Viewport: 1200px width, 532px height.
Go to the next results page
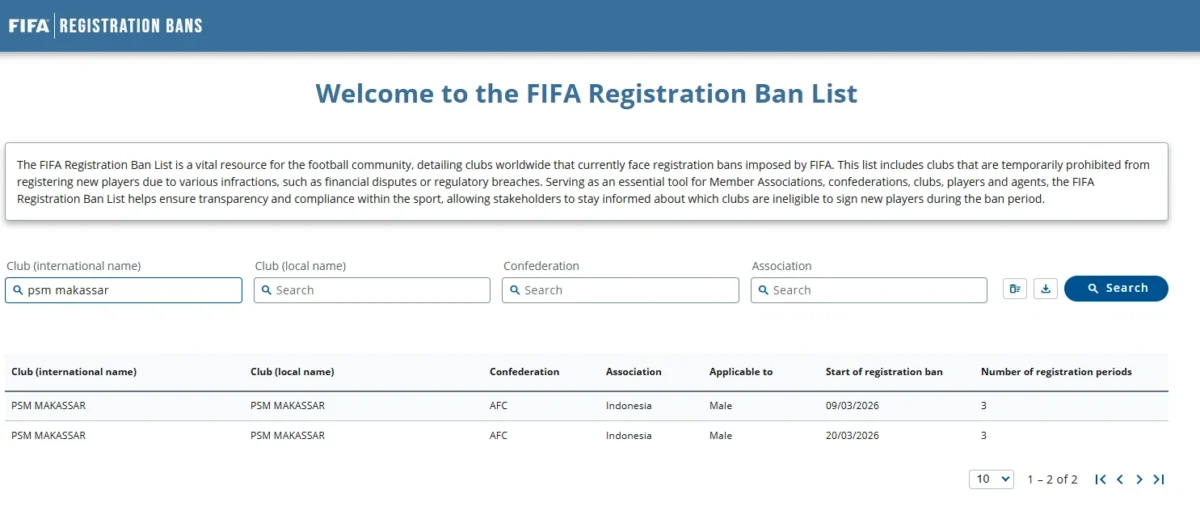(x=1139, y=479)
